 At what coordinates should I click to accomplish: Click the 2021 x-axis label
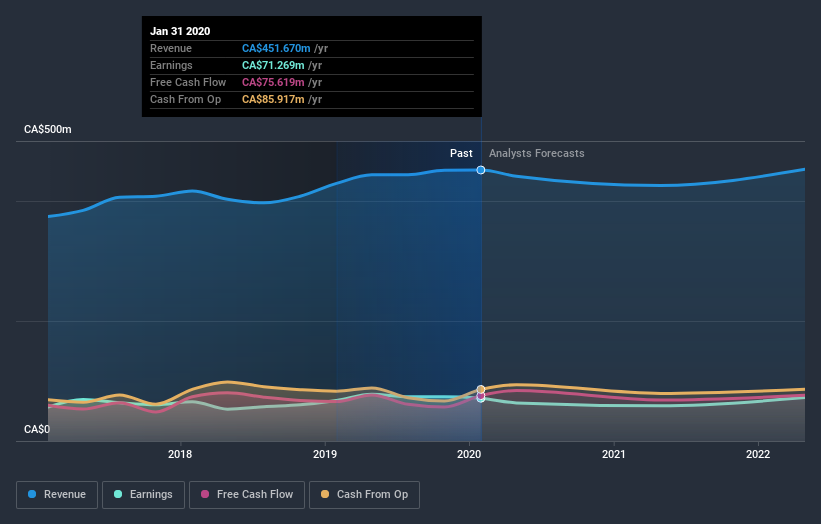tap(614, 454)
